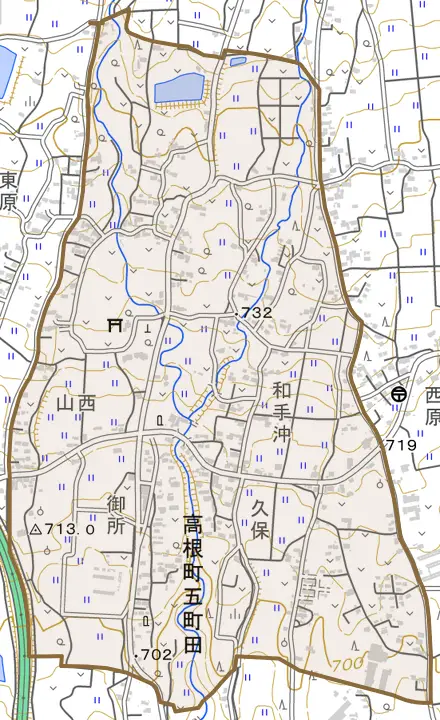Image resolution: width=440 pixels, height=720 pixels.
Task: Click the 東原 label on the left edge
Action: pyautogui.click(x=8, y=191)
